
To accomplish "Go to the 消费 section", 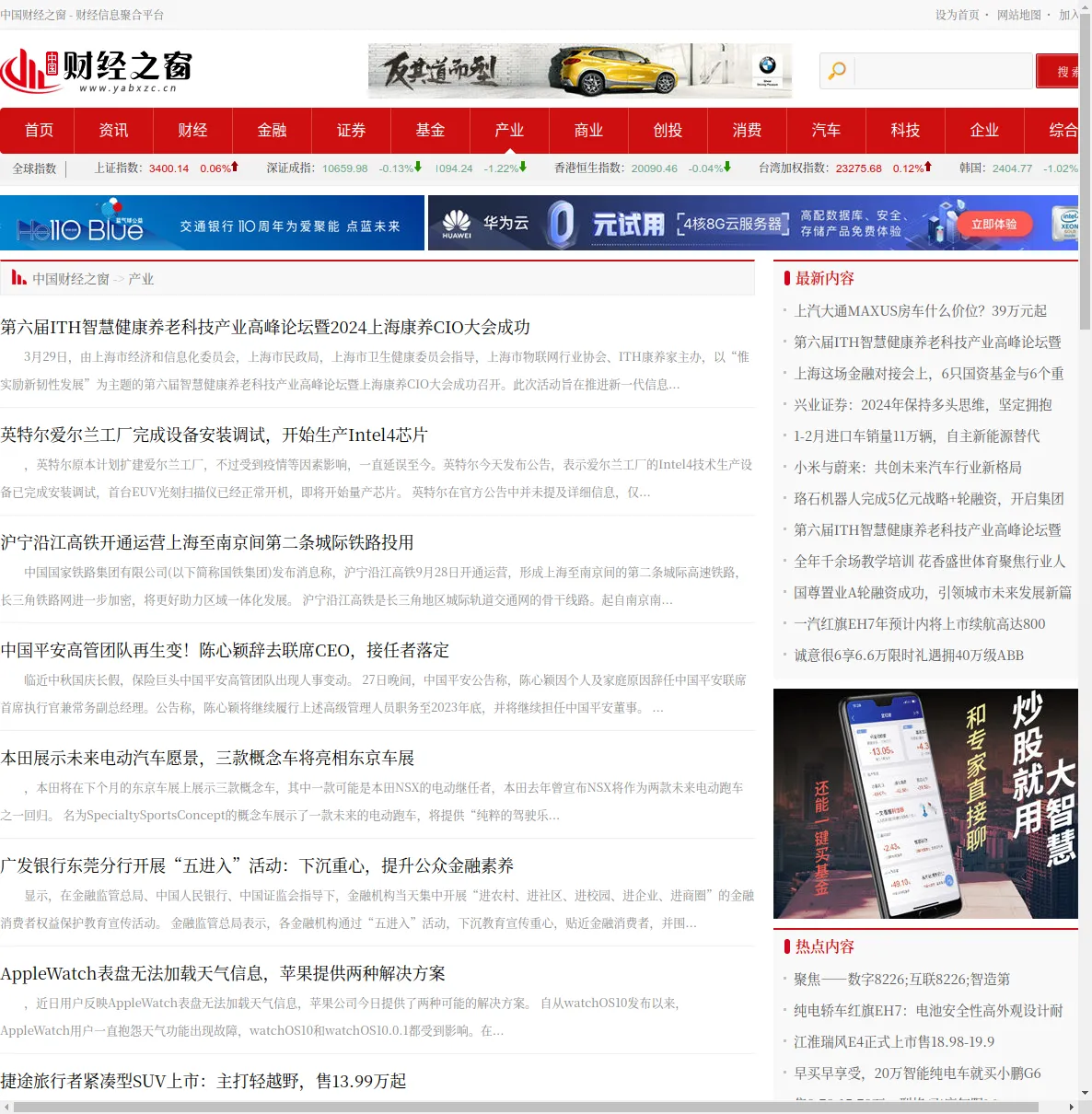I will (x=747, y=131).
